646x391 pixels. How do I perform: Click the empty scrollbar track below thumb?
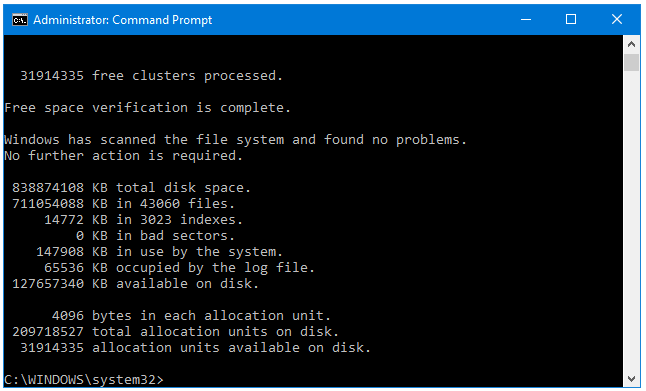(631, 221)
